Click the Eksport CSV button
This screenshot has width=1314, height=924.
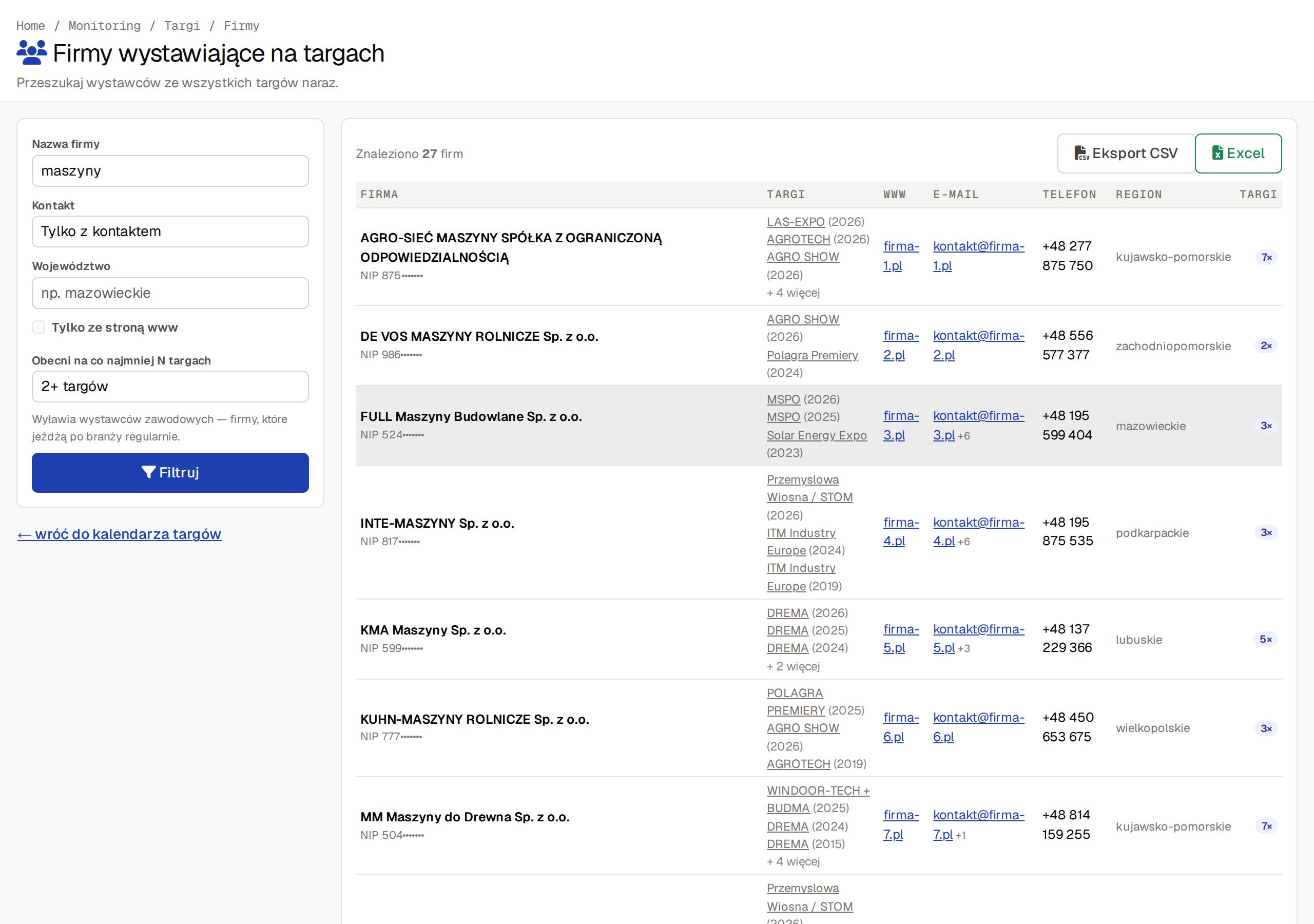(x=1126, y=153)
